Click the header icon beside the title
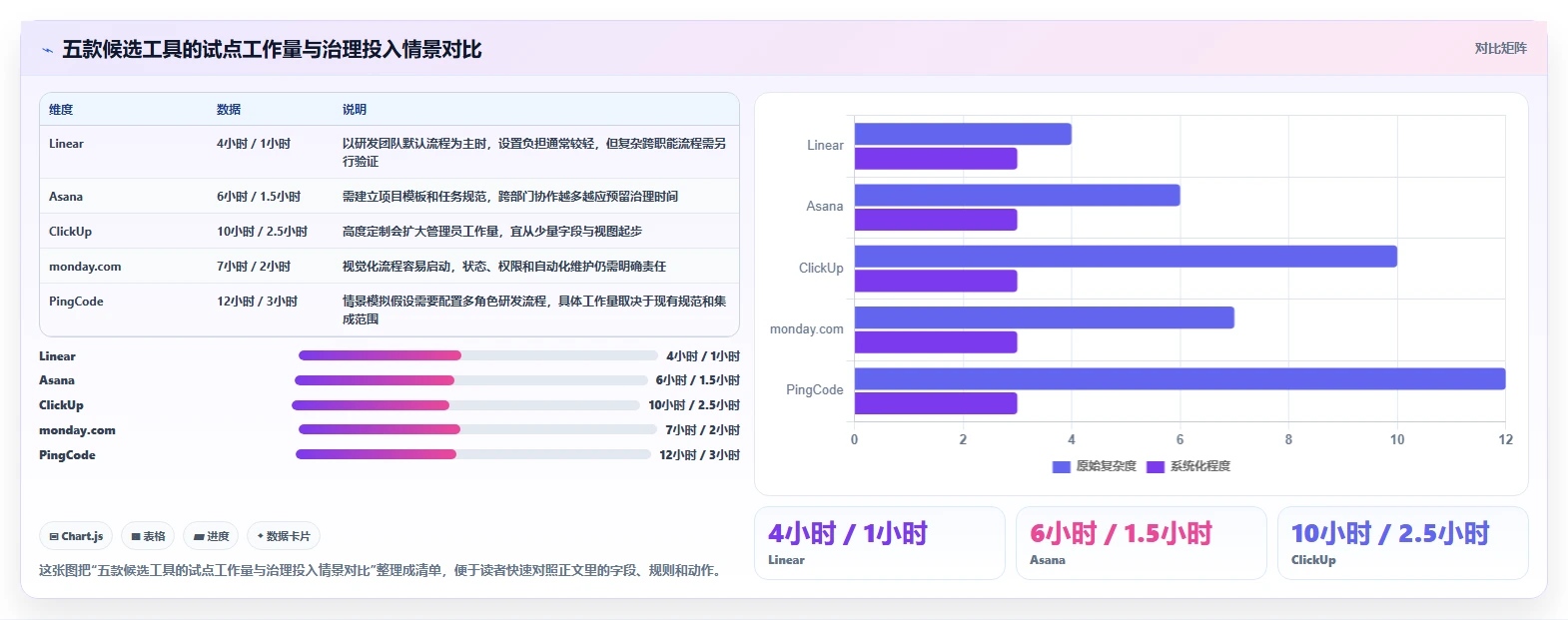 point(47,50)
